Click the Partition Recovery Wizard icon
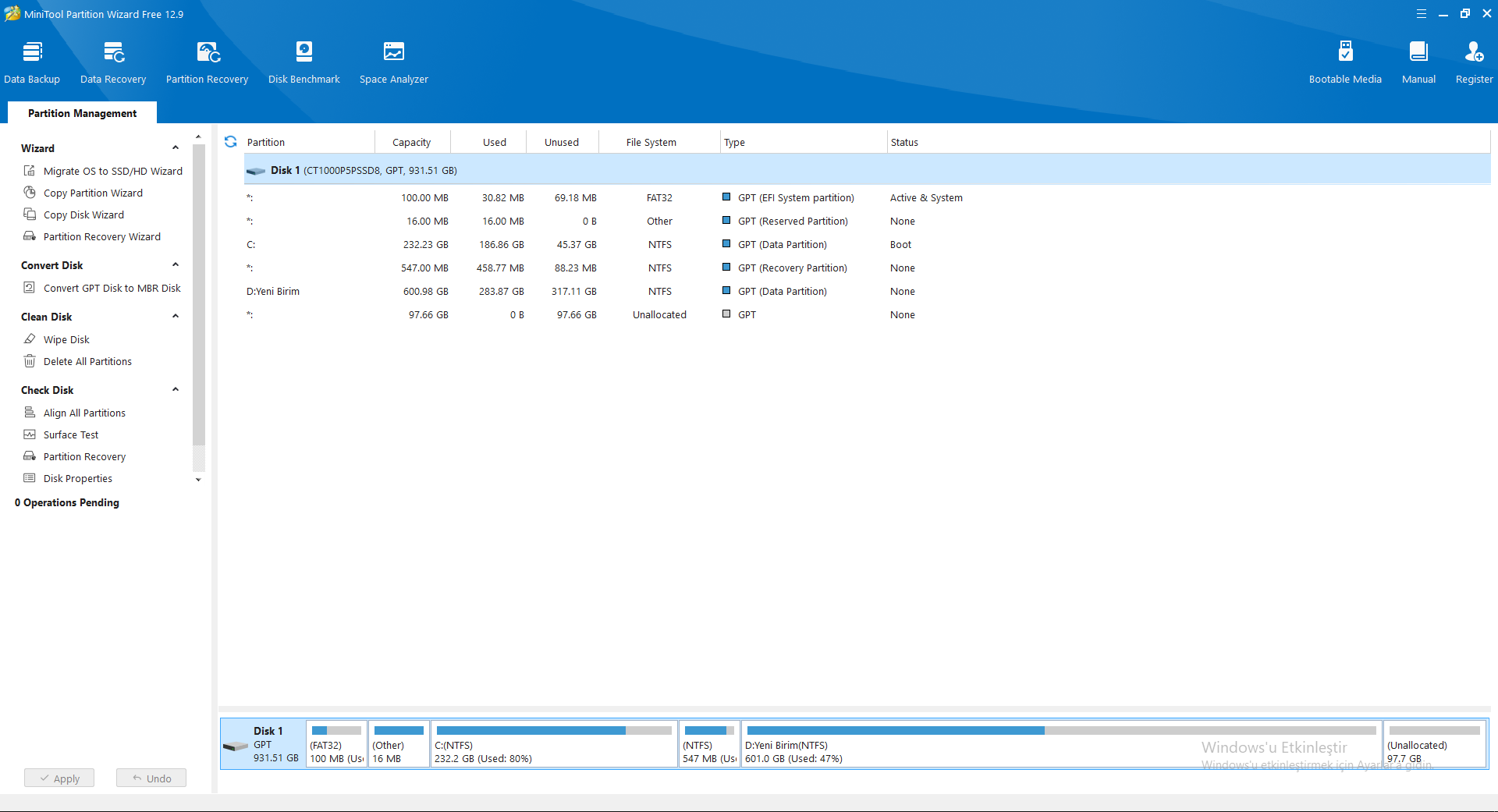Viewport: 1498px width, 812px height. (30, 236)
